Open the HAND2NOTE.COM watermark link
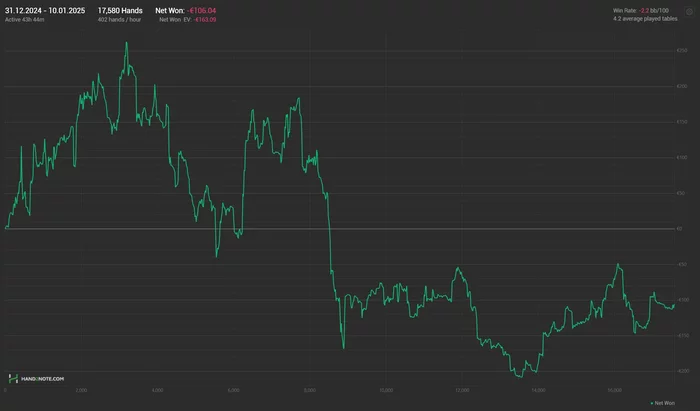 42,379
